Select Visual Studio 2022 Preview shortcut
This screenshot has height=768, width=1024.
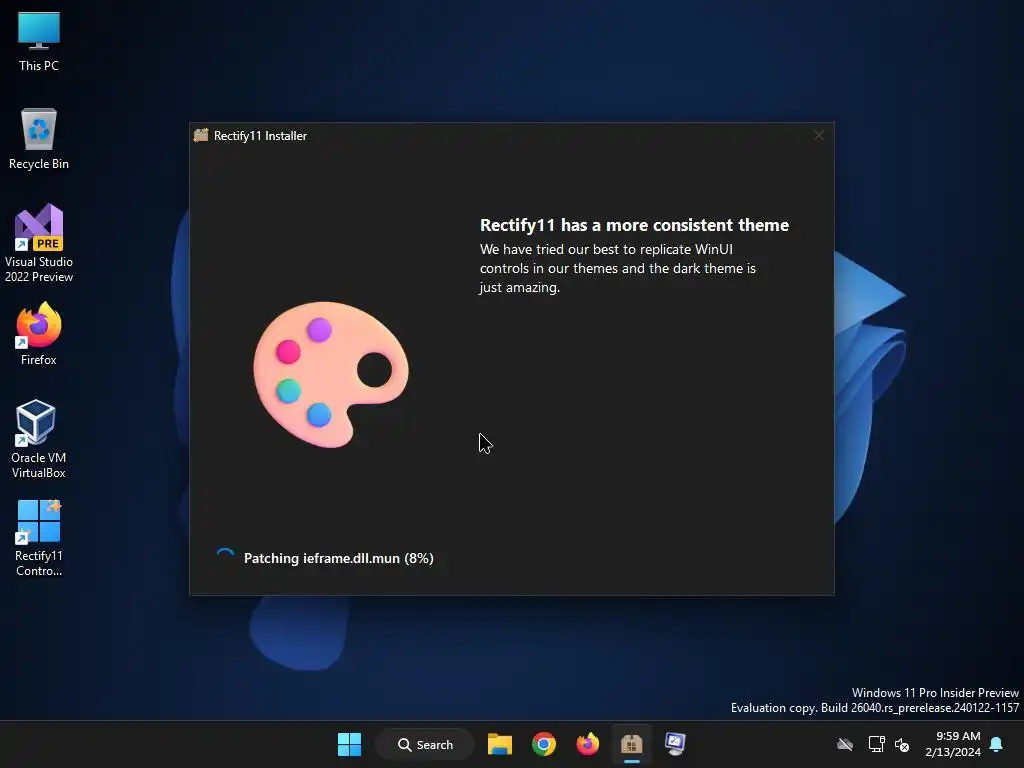(x=39, y=243)
